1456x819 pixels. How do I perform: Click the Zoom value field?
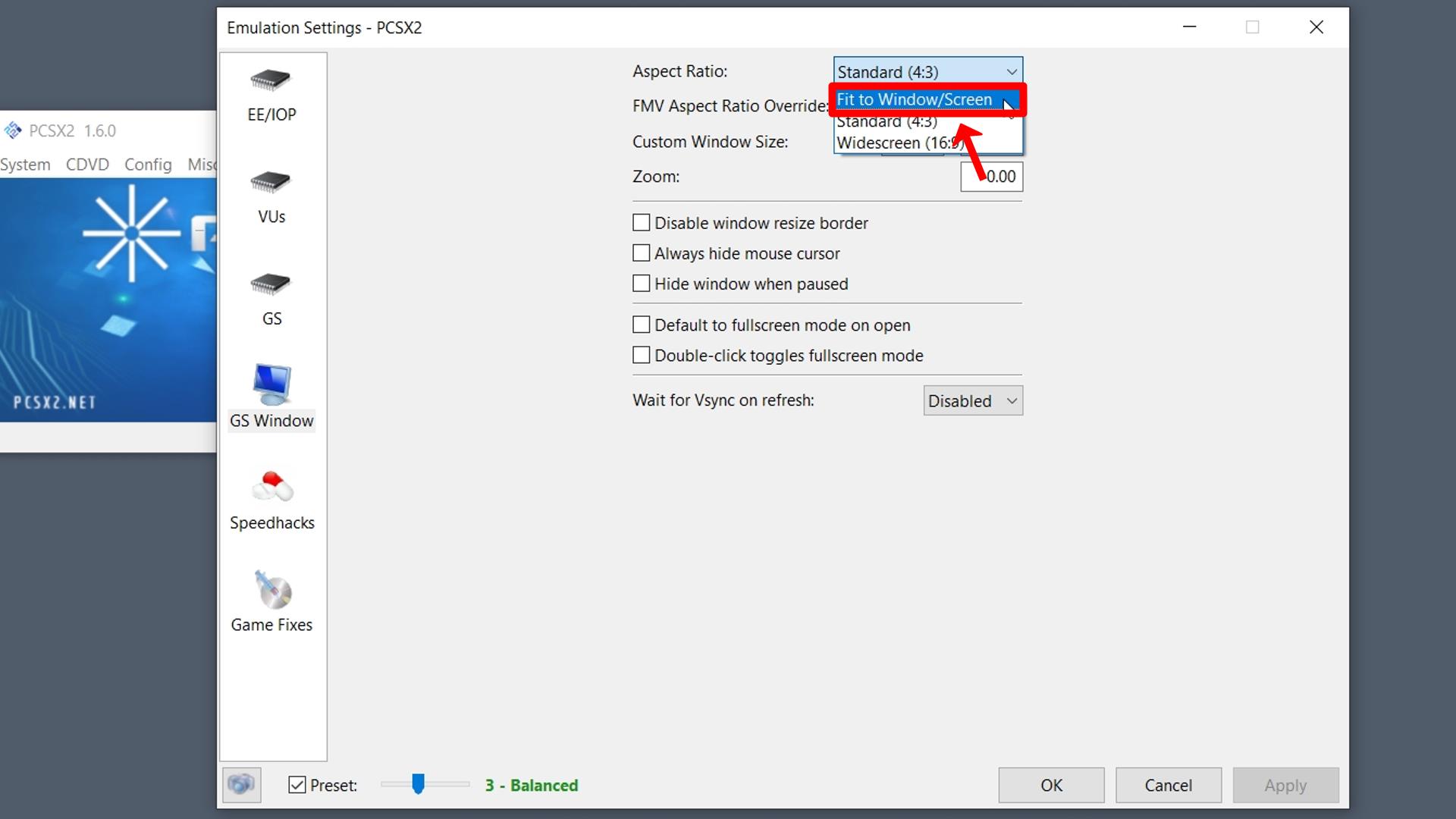[991, 177]
